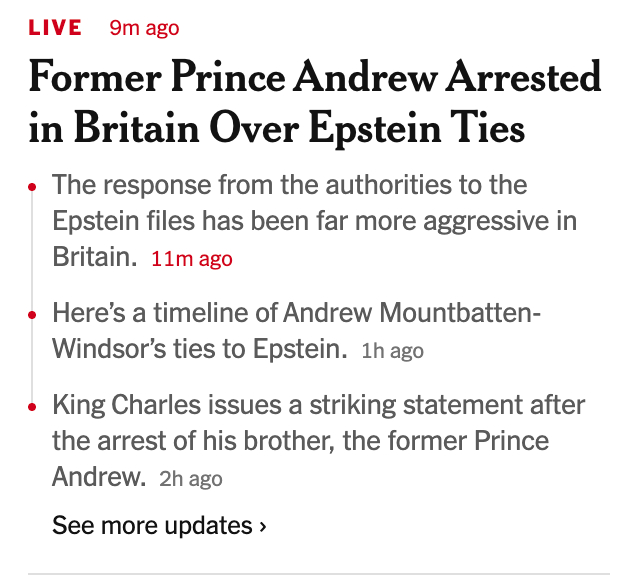
Task: Click the vertical timeline line between the first two bullets
Action: click(33, 250)
